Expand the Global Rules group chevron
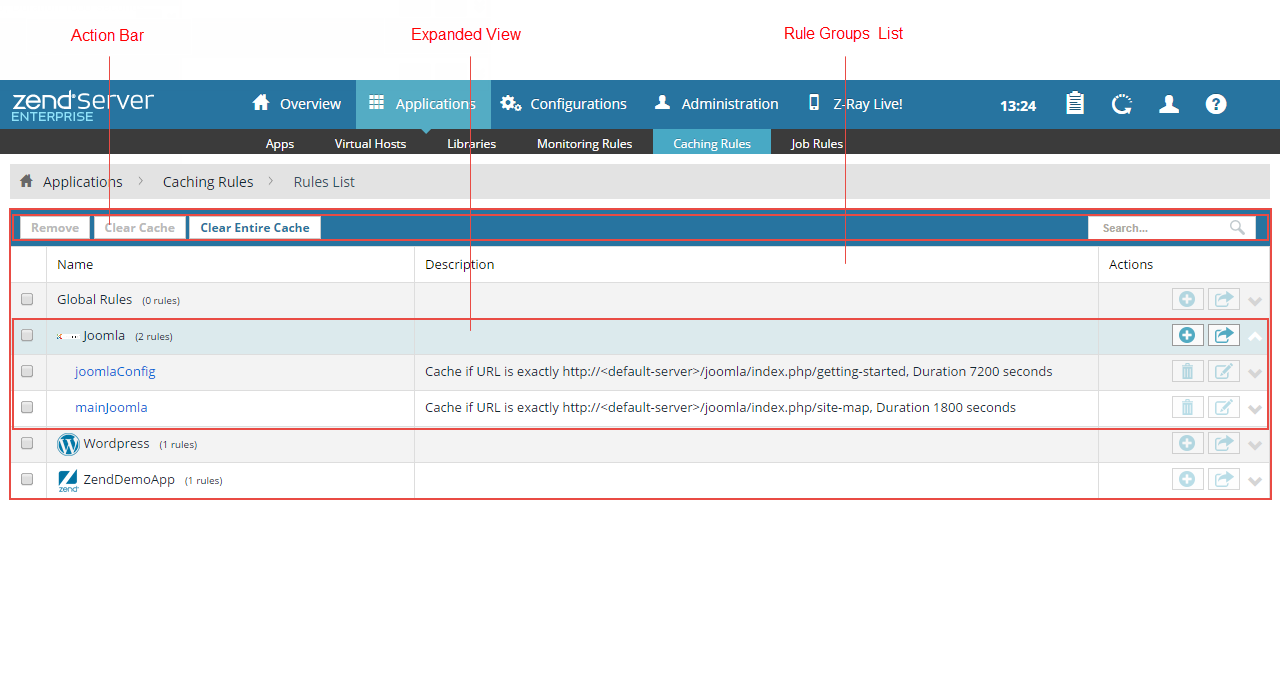Screen dimensions: 1280x686 [1255, 301]
